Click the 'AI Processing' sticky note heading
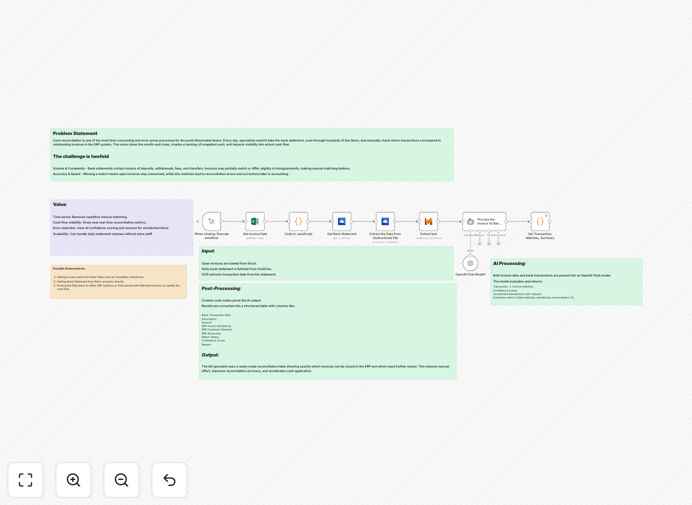Viewport: 692px width, 505px height. [509, 263]
